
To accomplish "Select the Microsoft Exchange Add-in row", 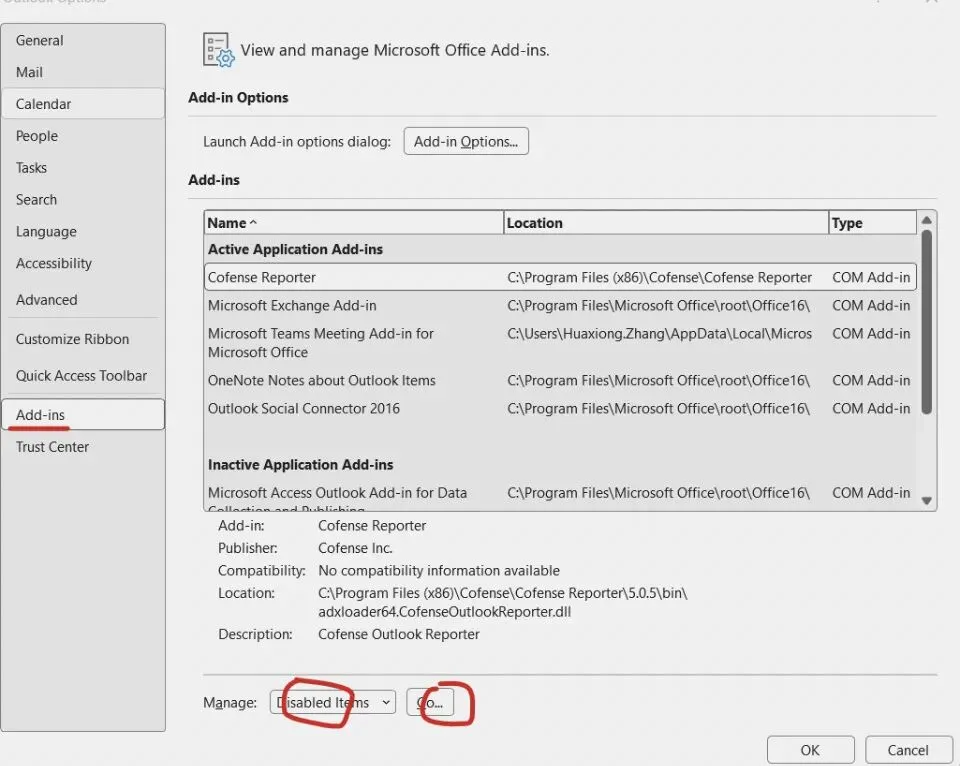I will click(560, 306).
